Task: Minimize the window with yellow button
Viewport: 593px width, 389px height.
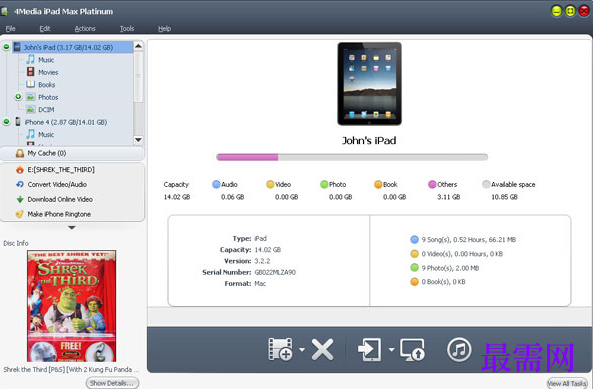Action: tap(556, 11)
